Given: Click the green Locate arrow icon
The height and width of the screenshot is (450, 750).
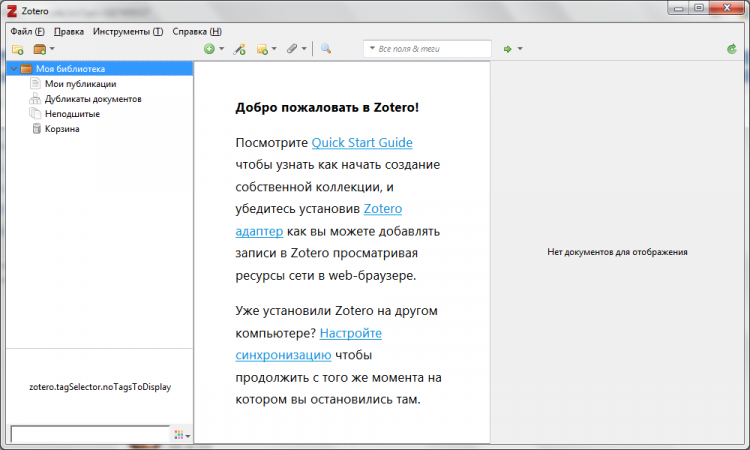Looking at the screenshot, I should click(x=508, y=49).
